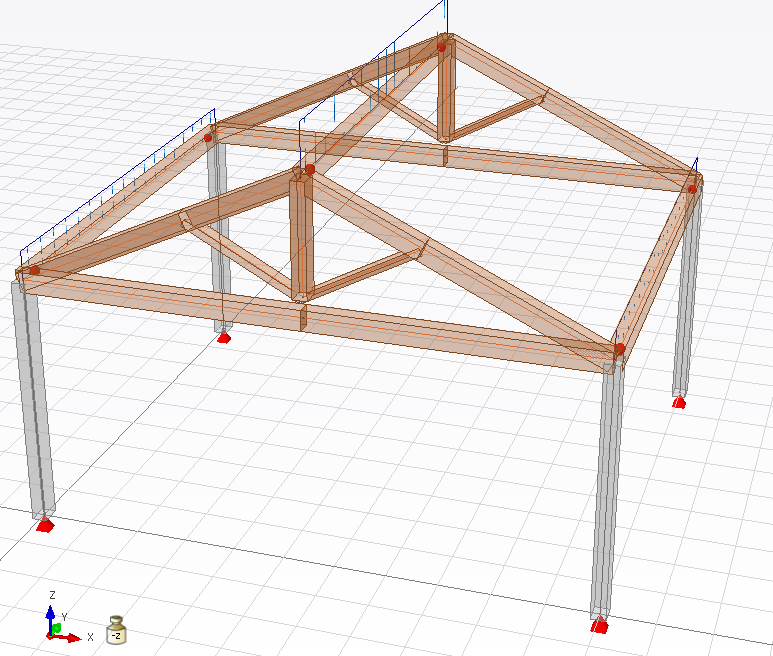The image size is (773, 656).
Task: Select the front-left gray column
Action: coord(33,400)
